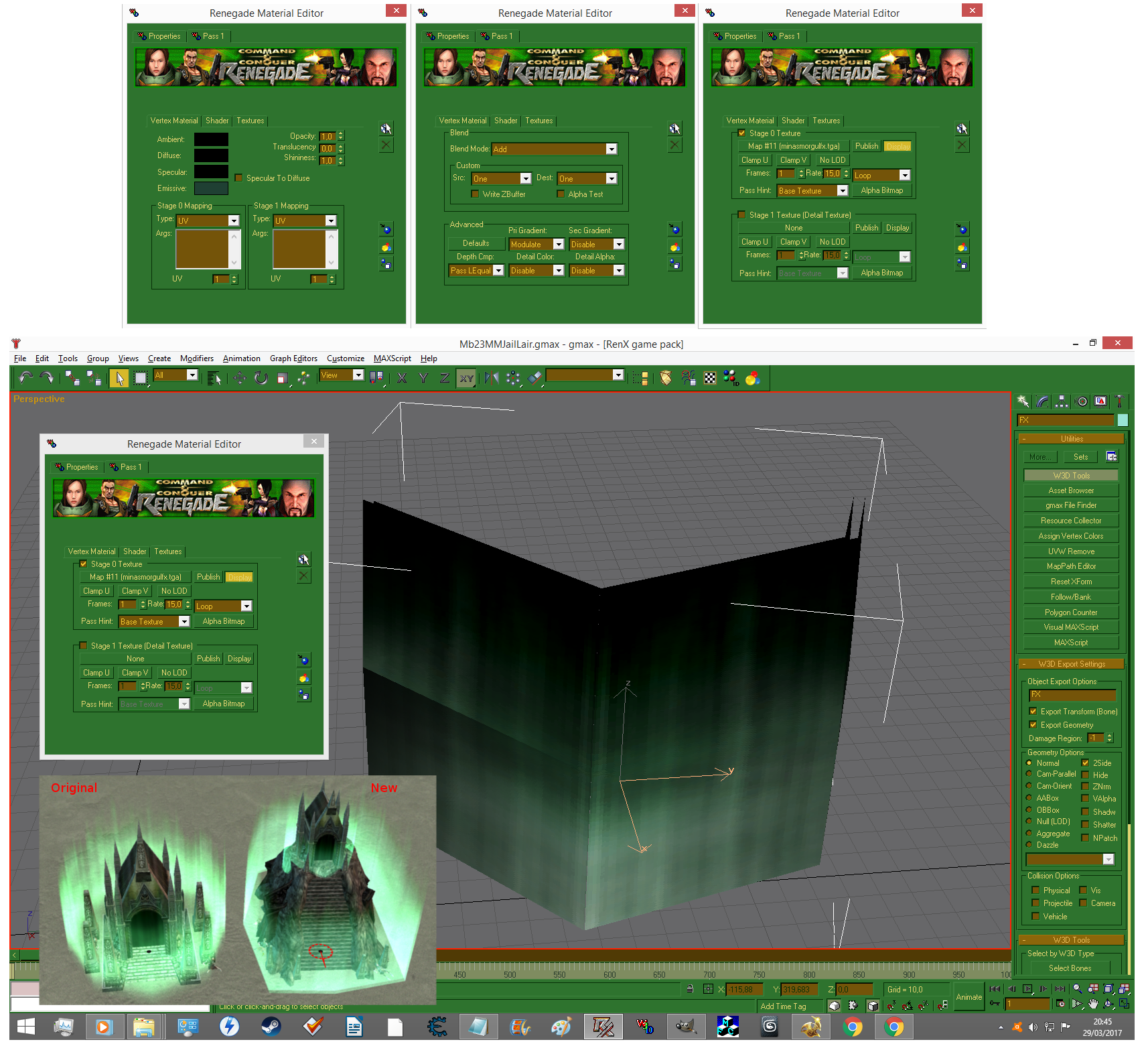This screenshot has width=1148, height=1048.
Task: Click the Polygon Counter button
Action: pos(1071,612)
